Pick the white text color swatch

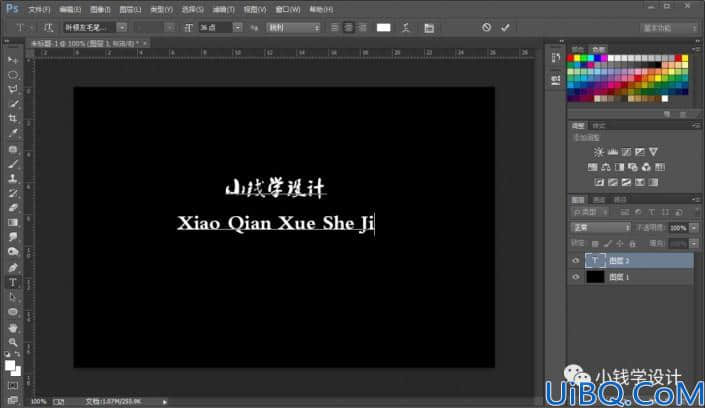(384, 28)
